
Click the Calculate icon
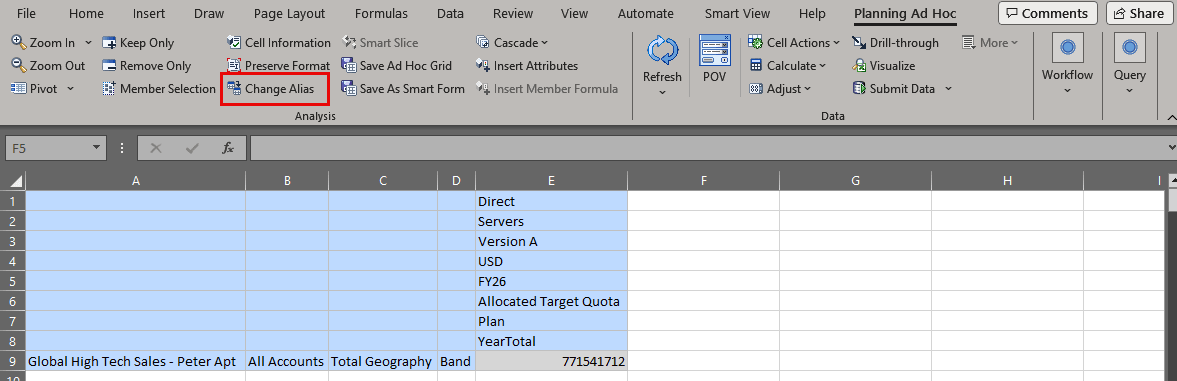tap(755, 65)
